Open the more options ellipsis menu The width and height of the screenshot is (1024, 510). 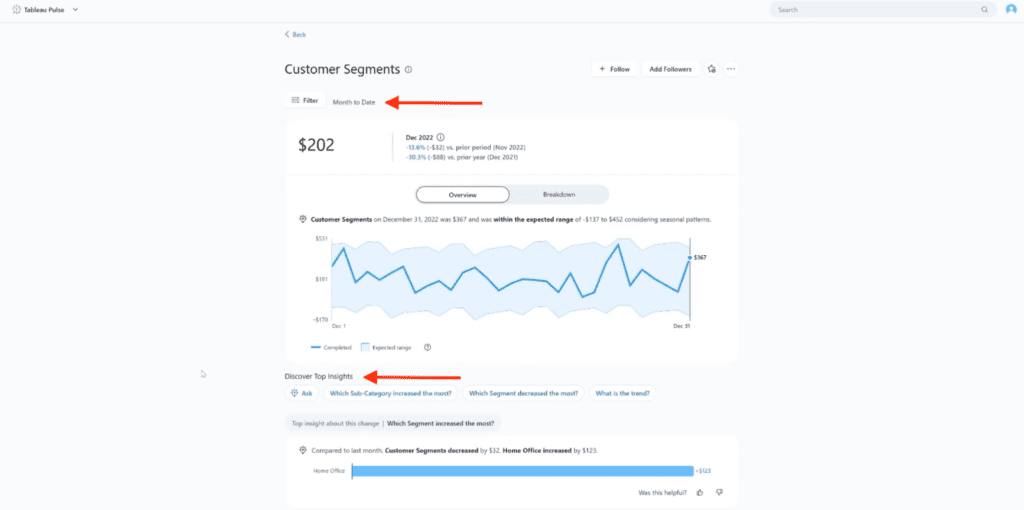click(x=731, y=69)
